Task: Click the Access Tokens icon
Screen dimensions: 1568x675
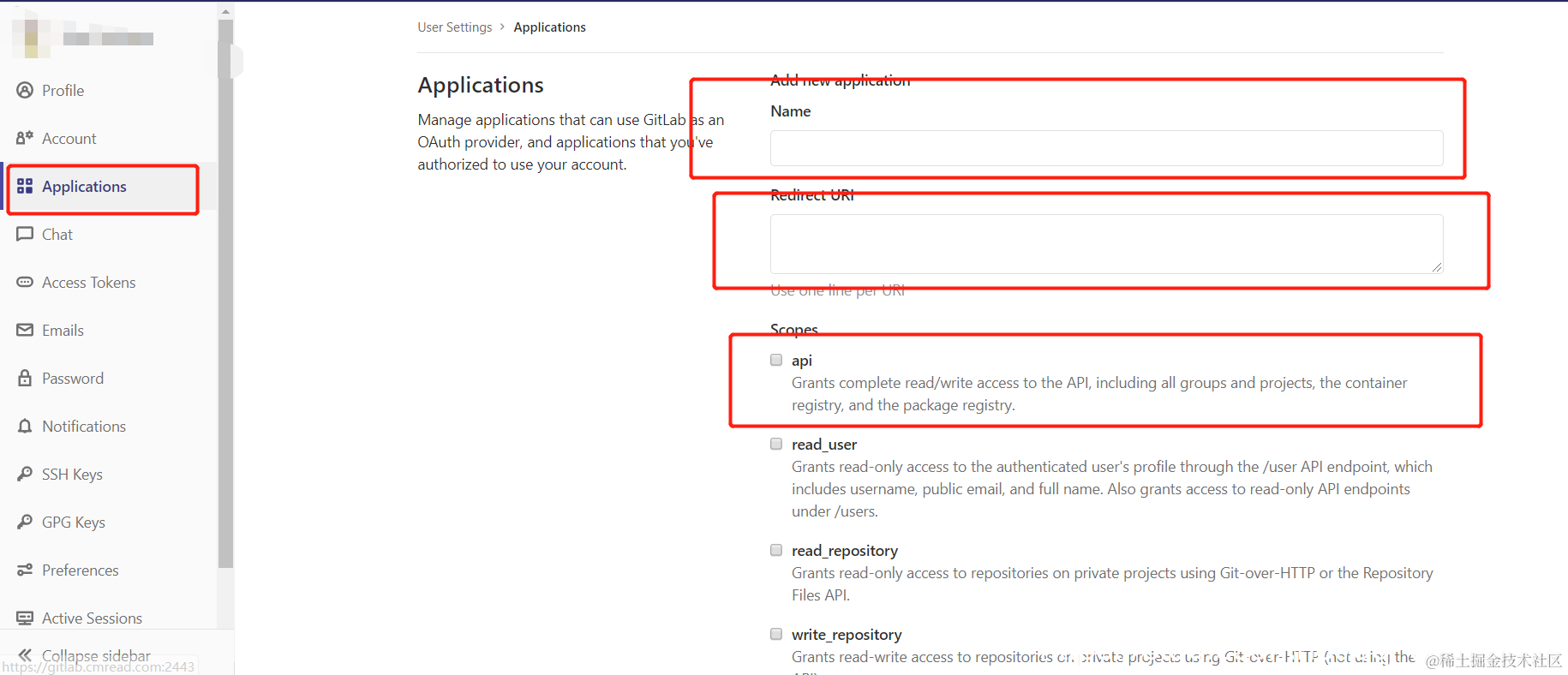Action: (x=25, y=282)
